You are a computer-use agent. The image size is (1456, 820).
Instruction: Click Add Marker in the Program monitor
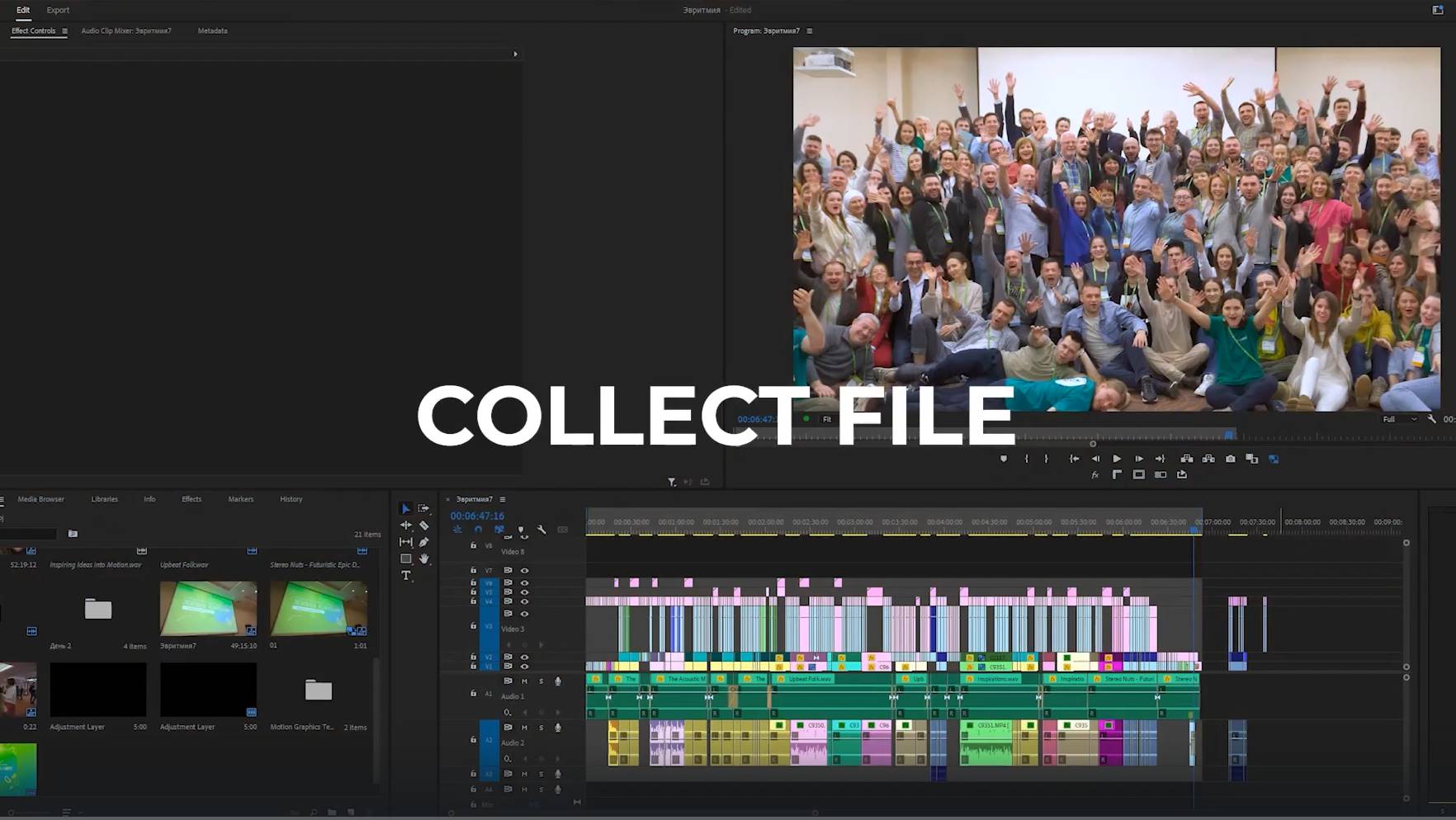pyautogui.click(x=1004, y=459)
